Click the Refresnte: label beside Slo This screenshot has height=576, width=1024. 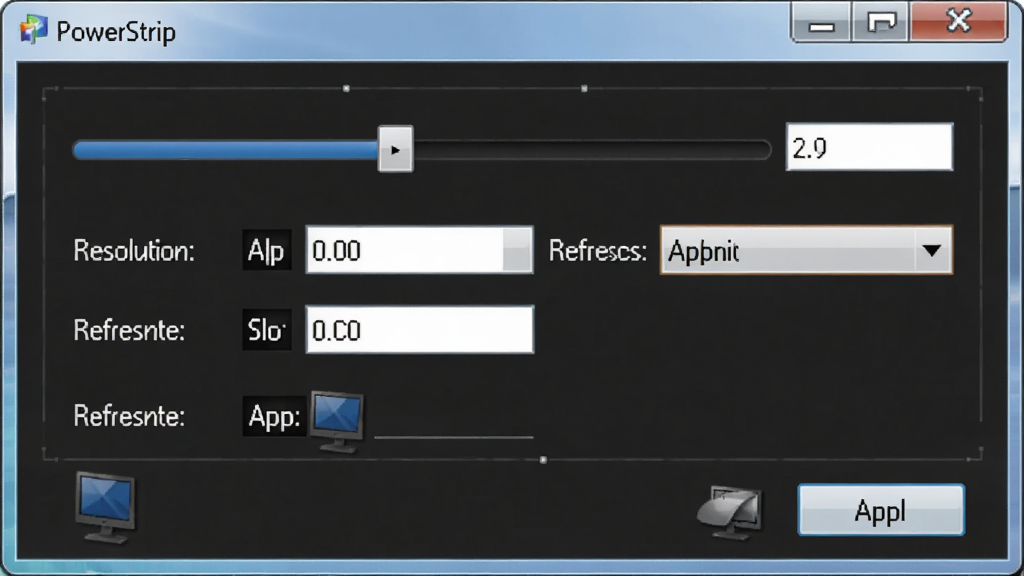[129, 330]
